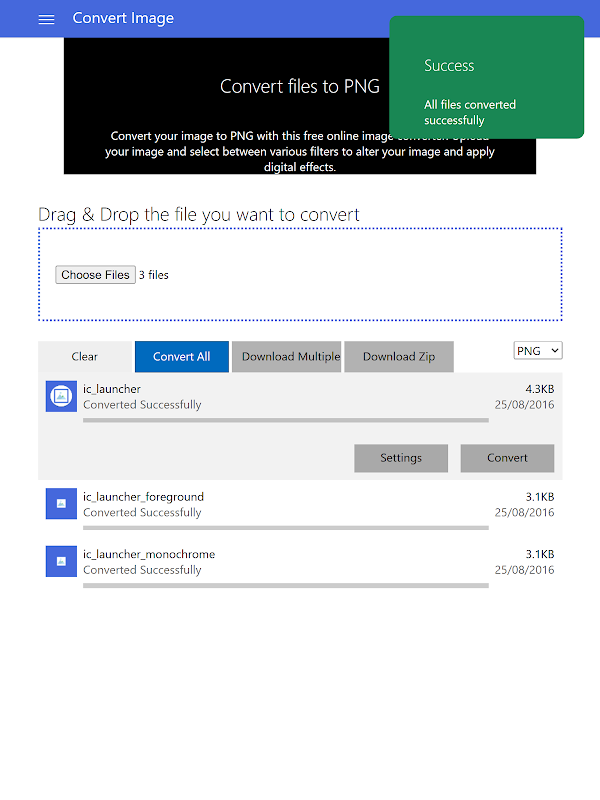Select the ic_launcher file name
This screenshot has width=600, height=800.
(112, 389)
